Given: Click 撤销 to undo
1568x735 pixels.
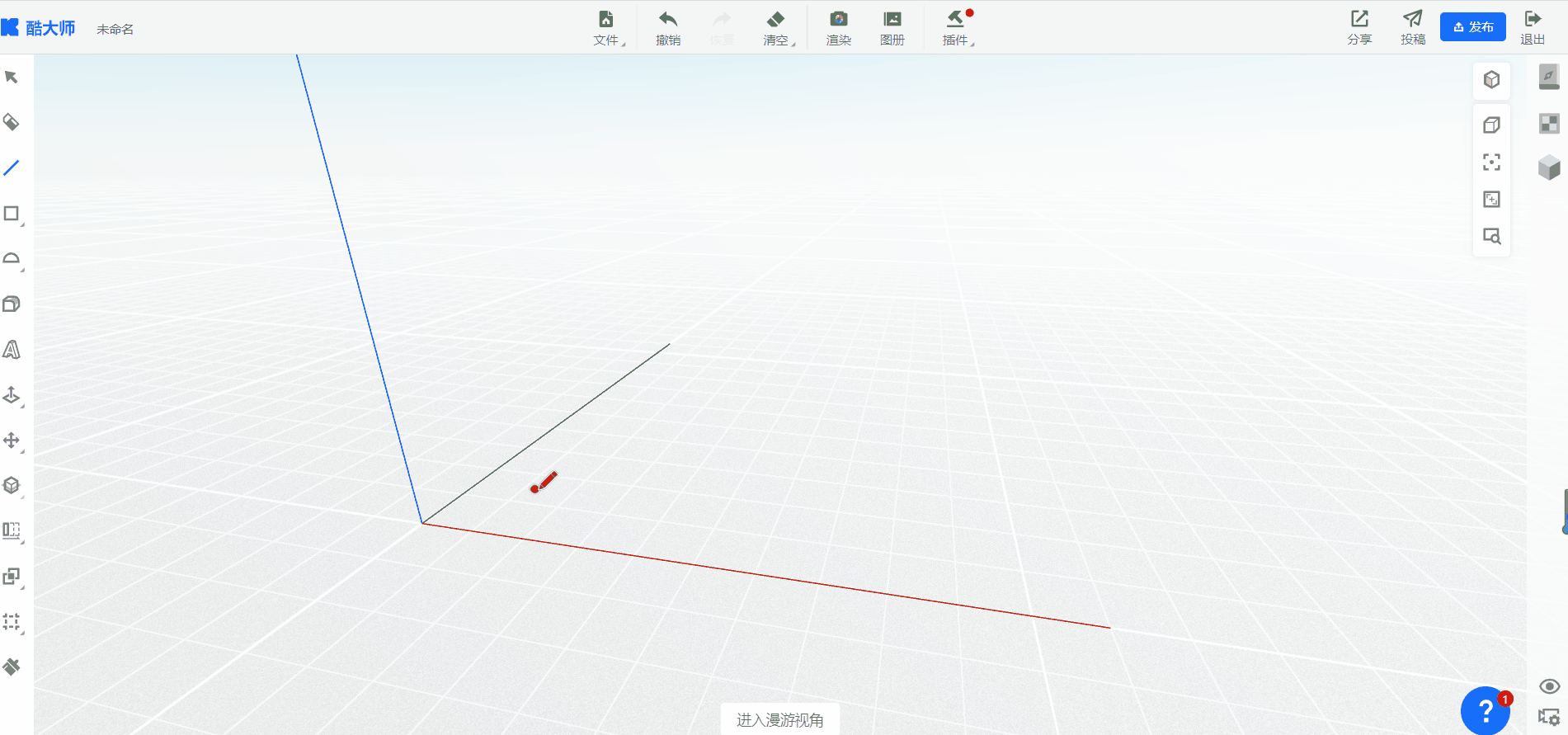Looking at the screenshot, I should 668,28.
